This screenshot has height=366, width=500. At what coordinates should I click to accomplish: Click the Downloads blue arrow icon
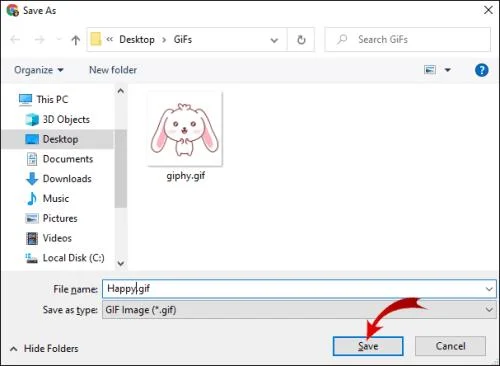pos(32,179)
